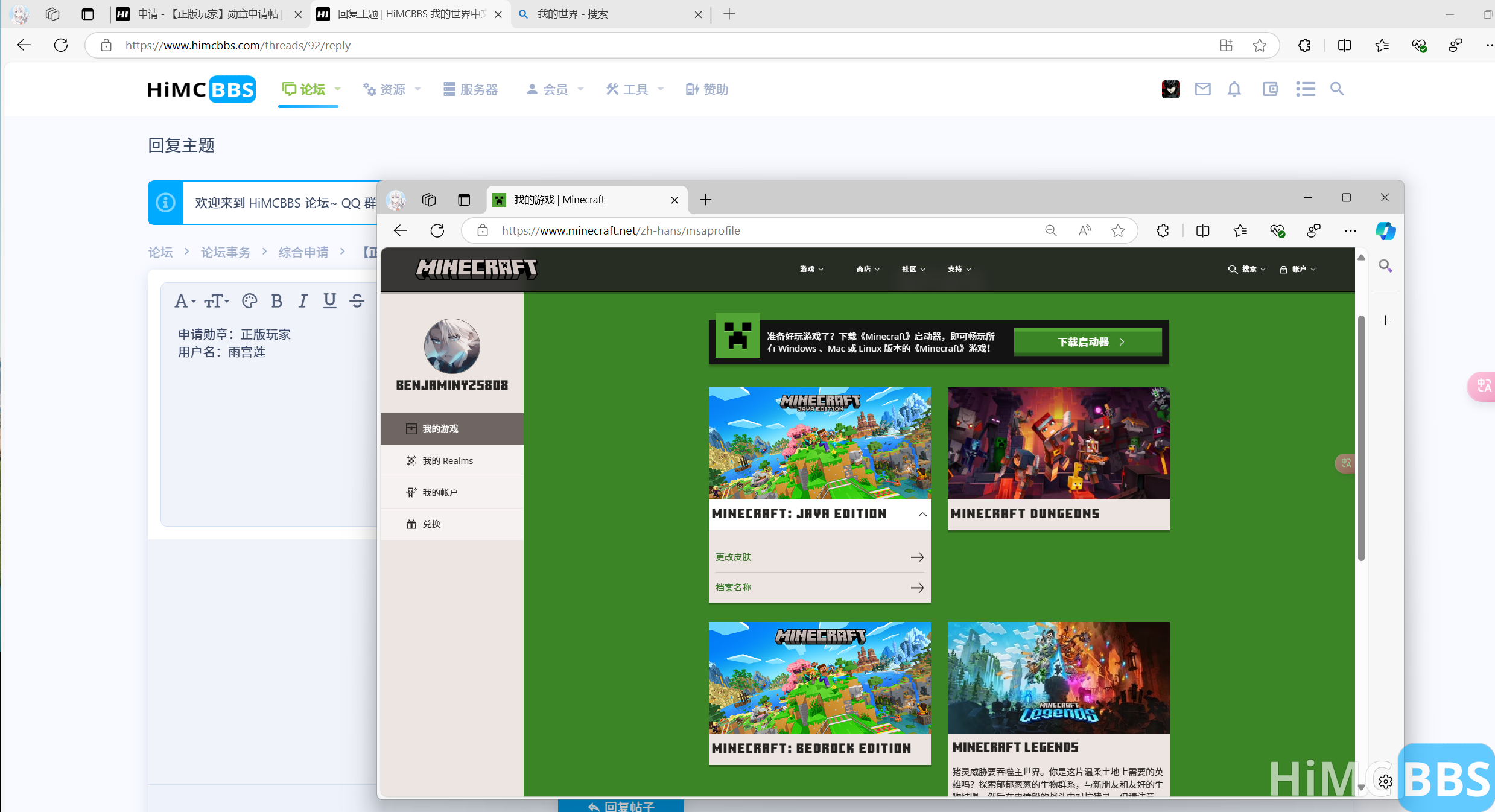Open HiMCBBS inbox mail icon

coord(1202,89)
